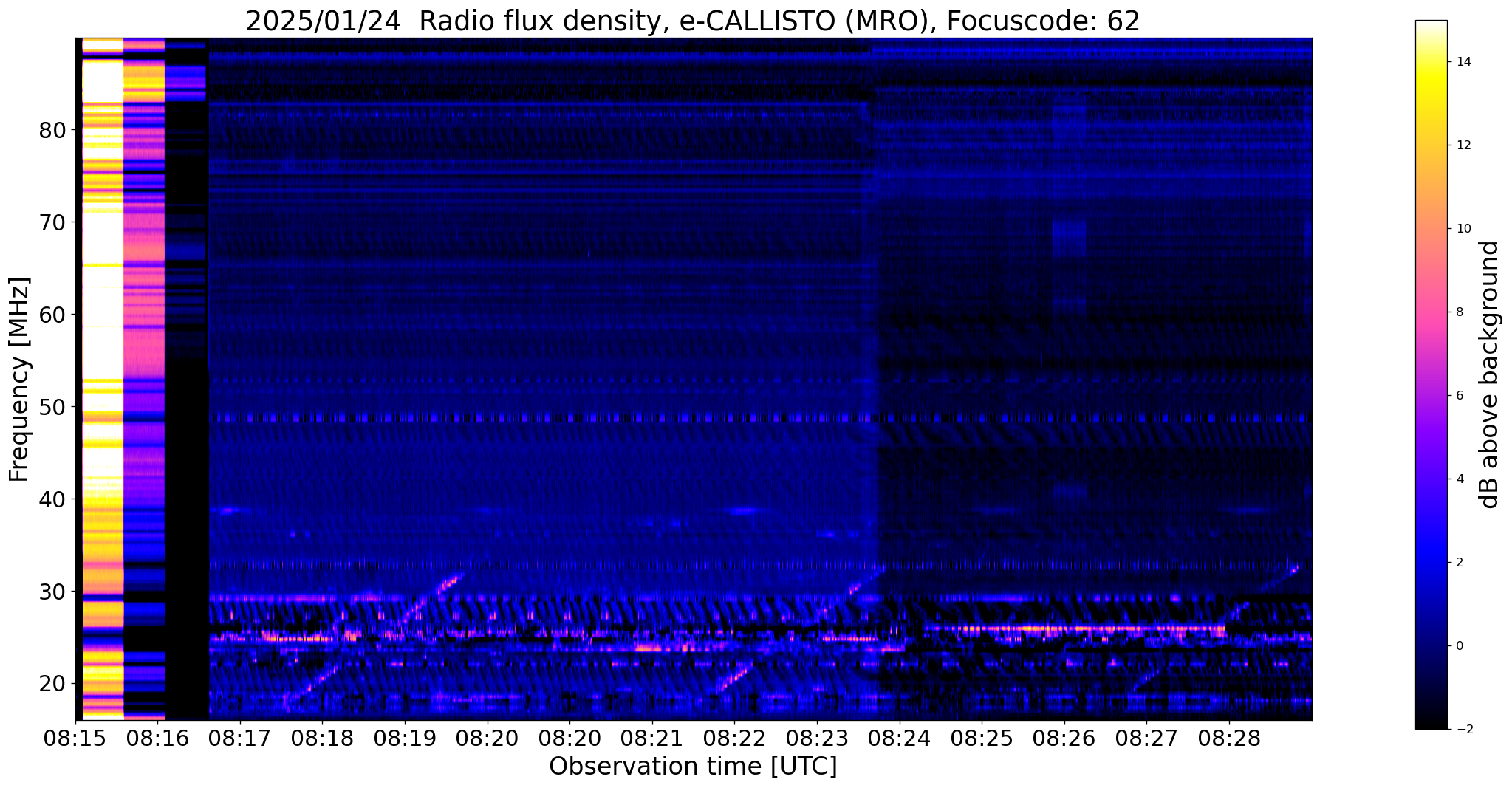1512x788 pixels.
Task: Click the x-axis time label 08:22
Action: click(735, 739)
